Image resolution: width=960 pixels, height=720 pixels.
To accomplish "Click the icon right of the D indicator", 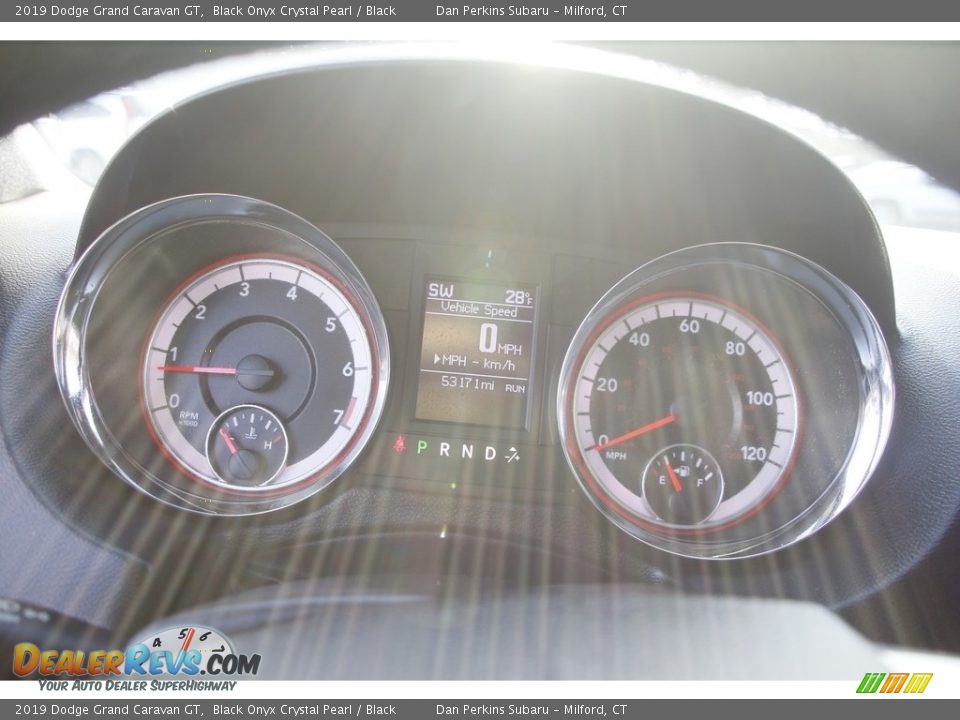I will coord(513,454).
